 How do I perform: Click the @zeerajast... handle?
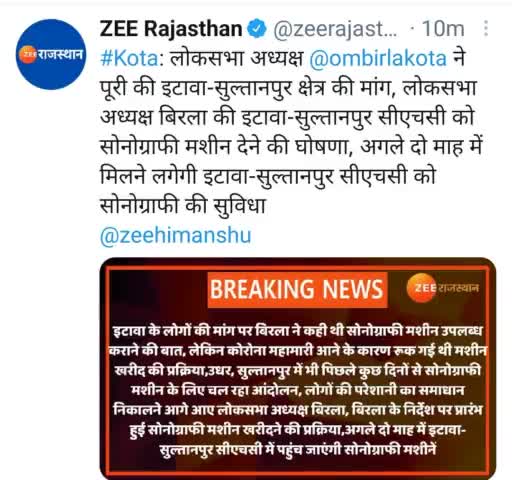335,29
